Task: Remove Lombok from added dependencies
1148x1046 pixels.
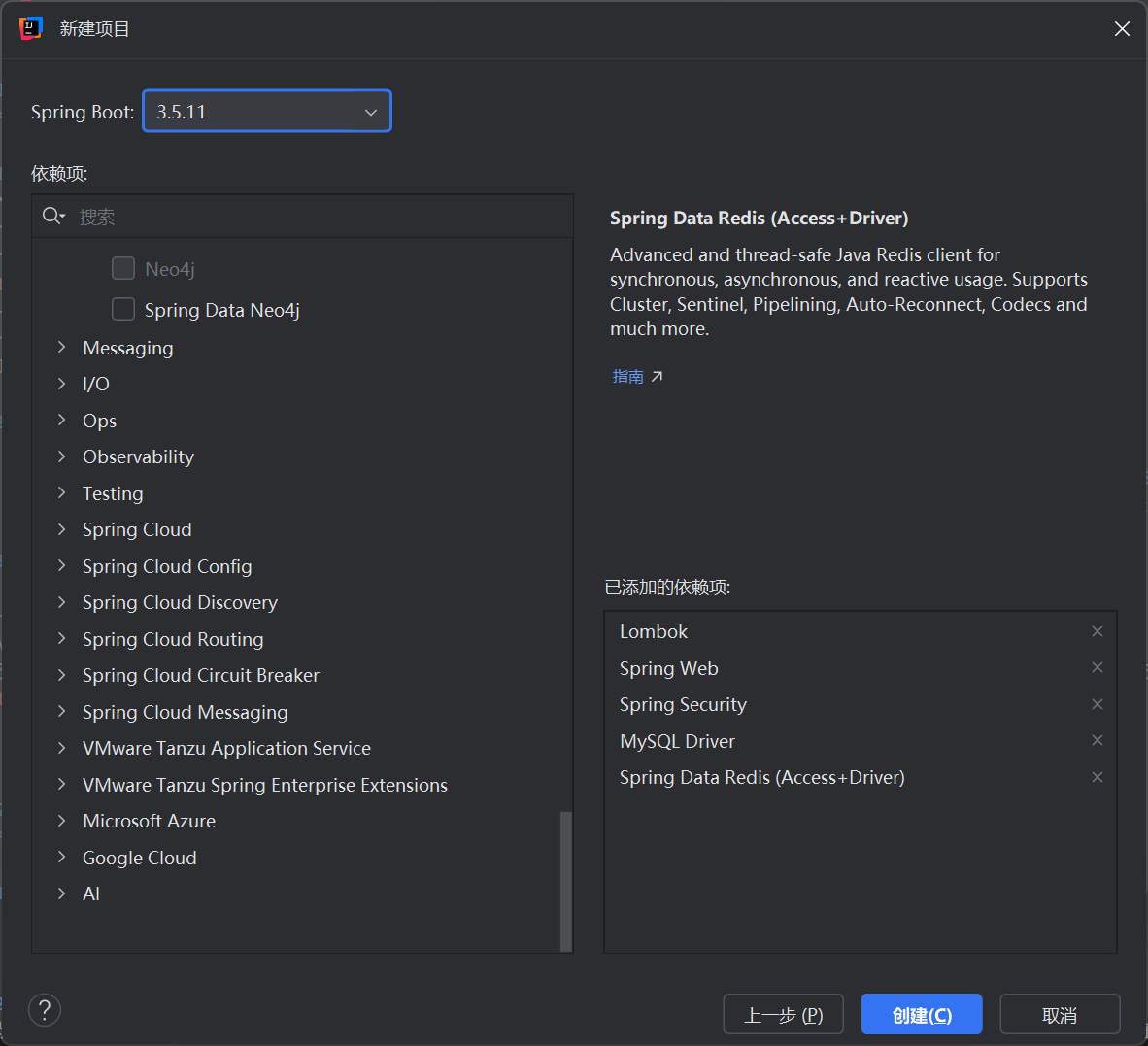Action: (1097, 631)
